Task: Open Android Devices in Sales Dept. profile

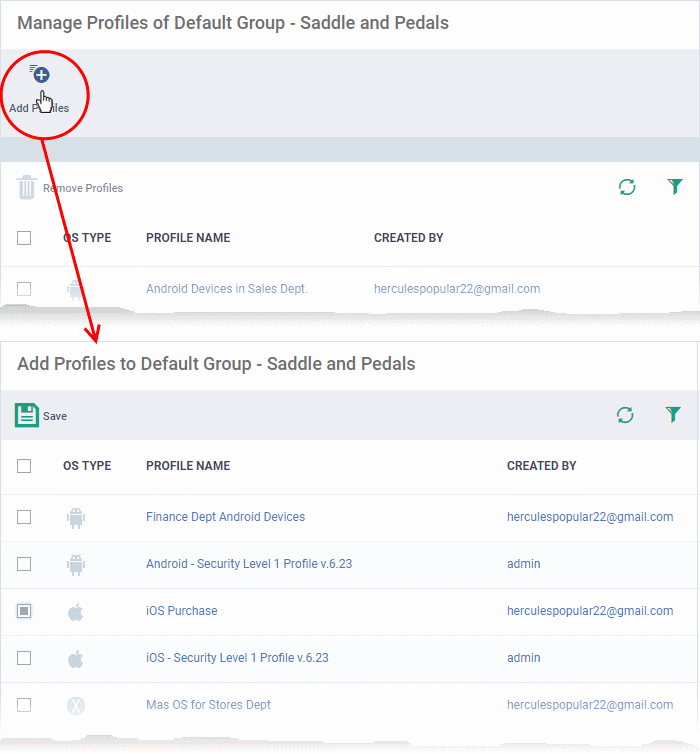Action: [226, 289]
